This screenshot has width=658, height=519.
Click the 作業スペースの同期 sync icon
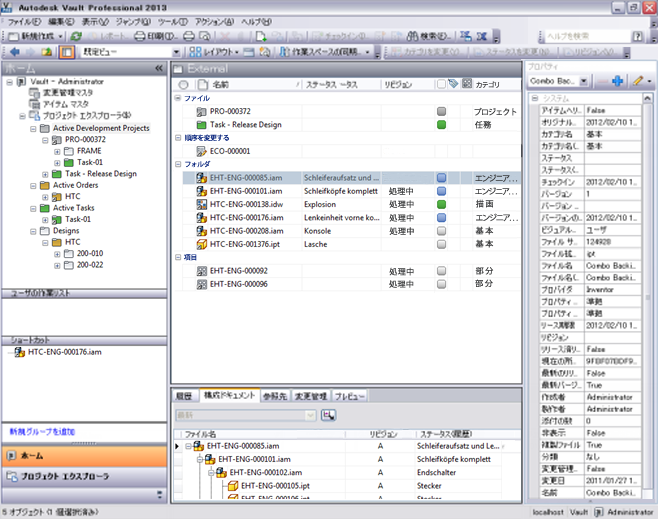click(x=285, y=52)
